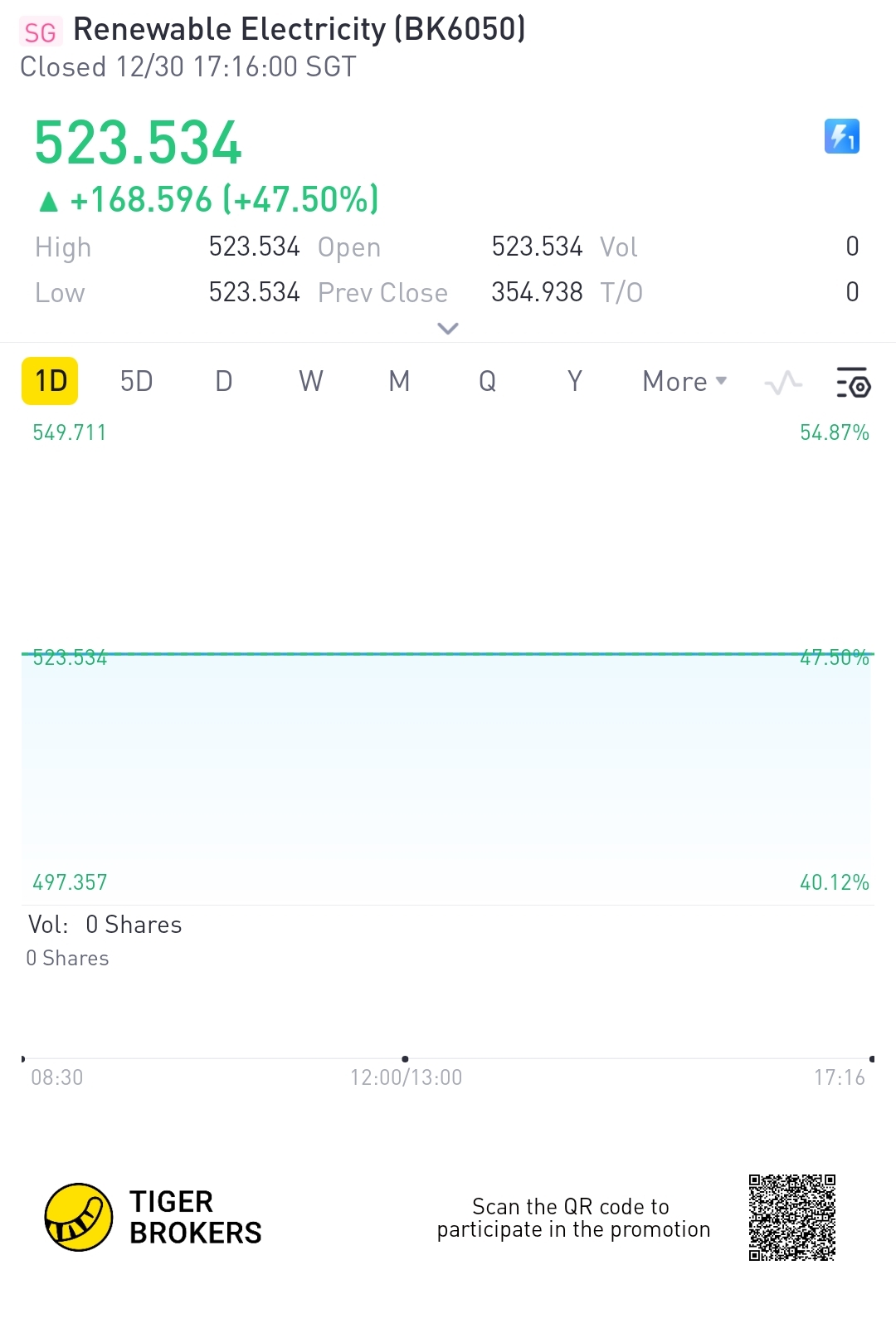Select the weekly W chart tab
The width and height of the screenshot is (896, 1343).
(x=311, y=382)
